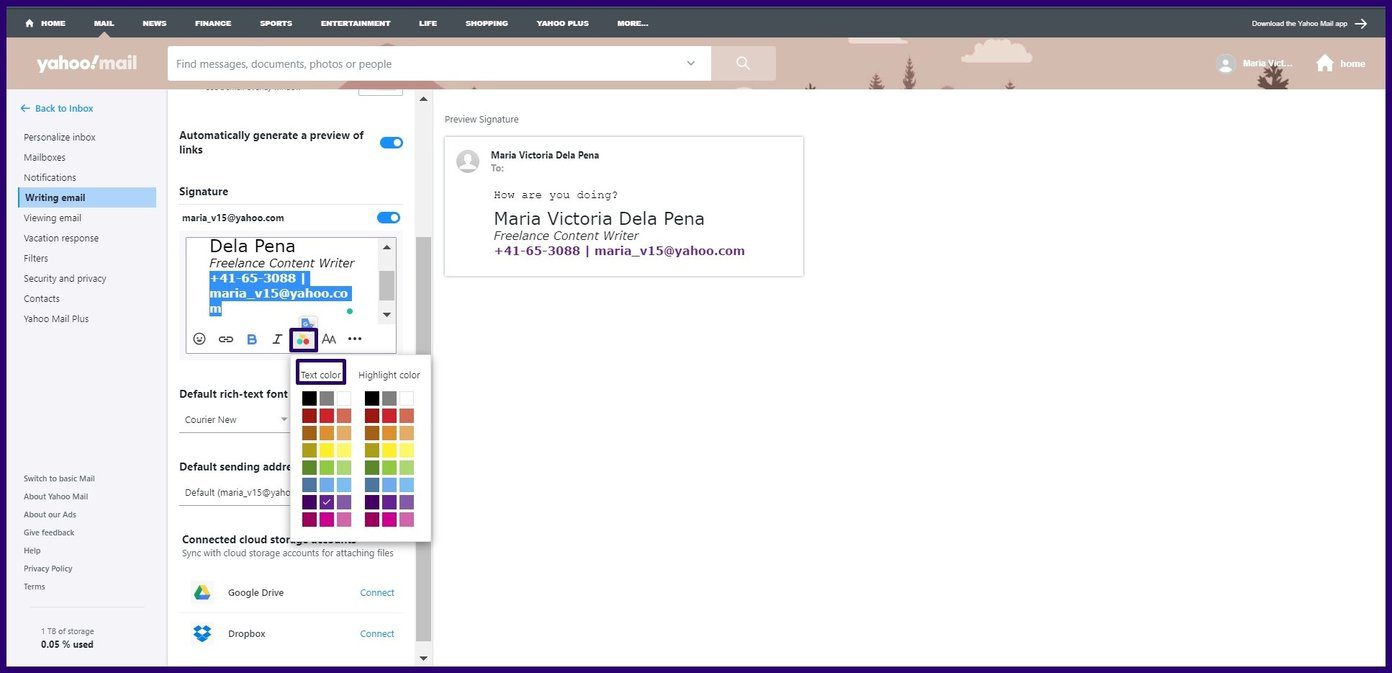Open SHOPPING in the top navigation
Screen dimensions: 1392x673
(x=486, y=23)
